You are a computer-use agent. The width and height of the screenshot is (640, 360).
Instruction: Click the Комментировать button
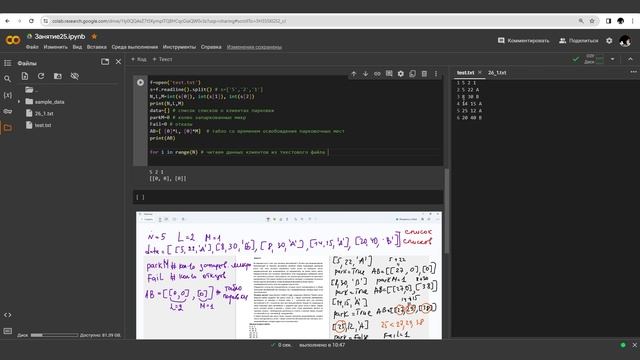[524, 40]
